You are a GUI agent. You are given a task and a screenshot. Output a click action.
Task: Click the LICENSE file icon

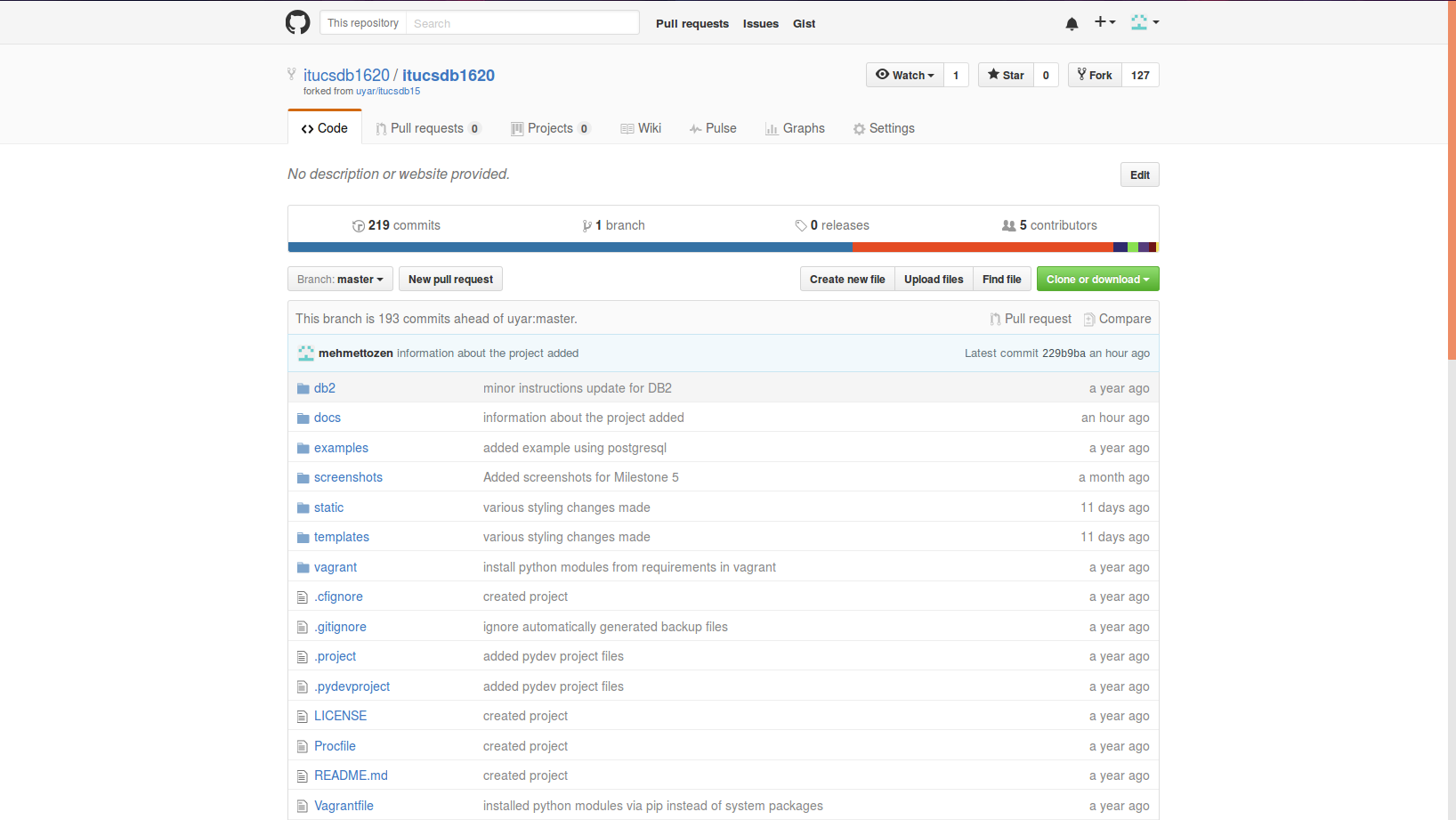click(303, 717)
